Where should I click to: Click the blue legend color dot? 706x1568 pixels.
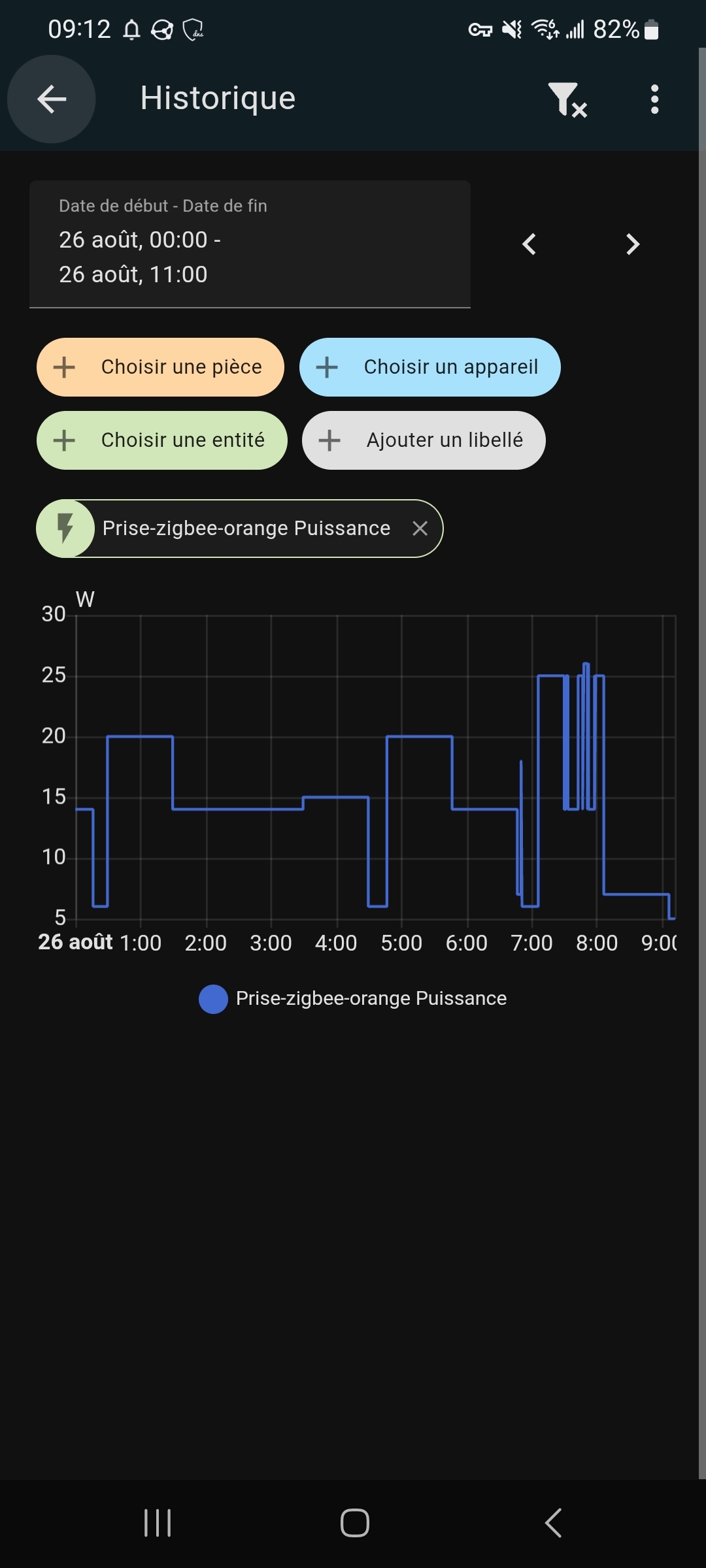213,999
